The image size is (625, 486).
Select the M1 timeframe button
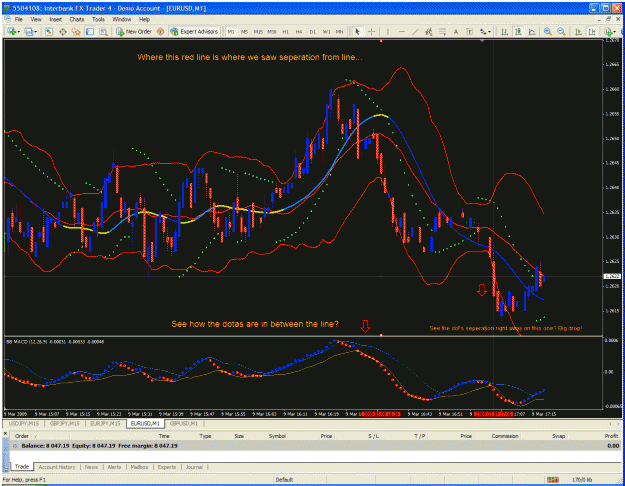231,31
